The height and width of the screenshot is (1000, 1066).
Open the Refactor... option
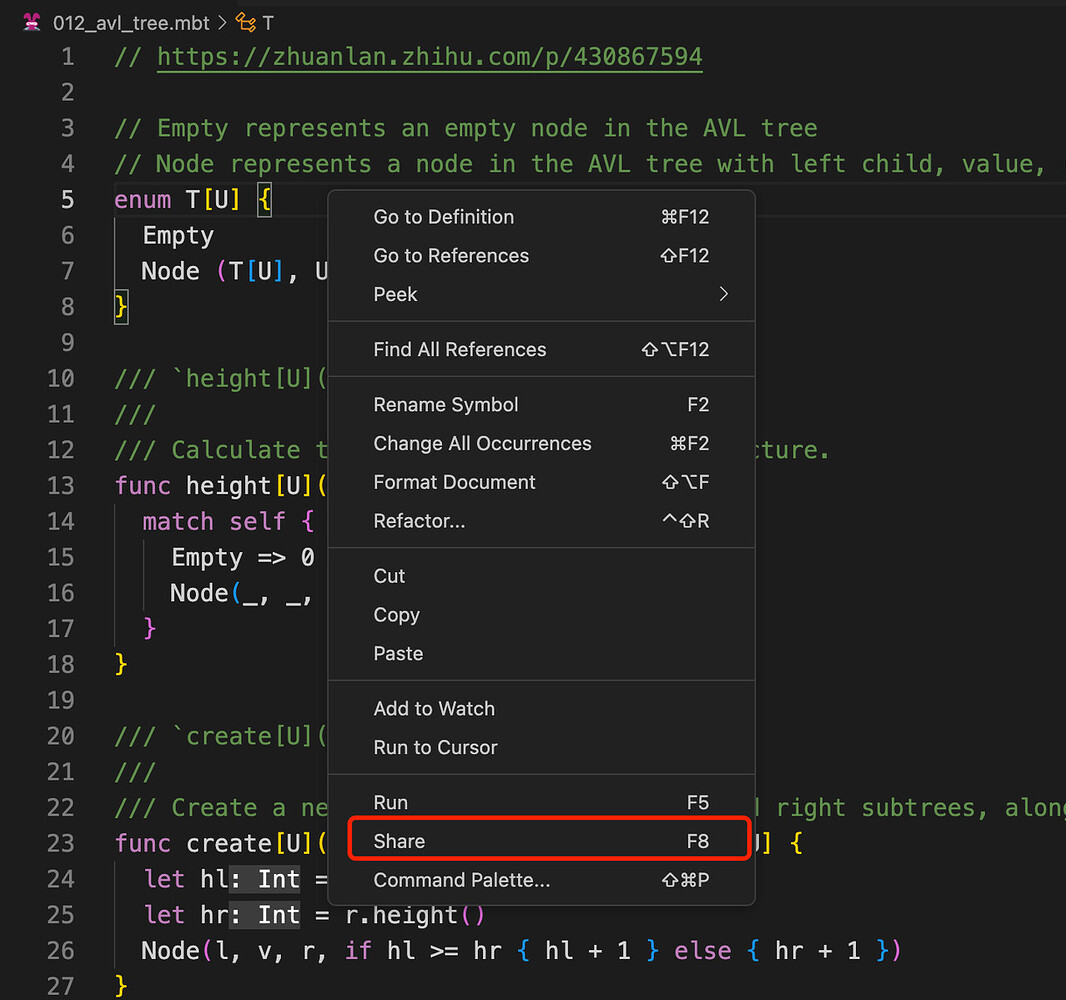419,521
